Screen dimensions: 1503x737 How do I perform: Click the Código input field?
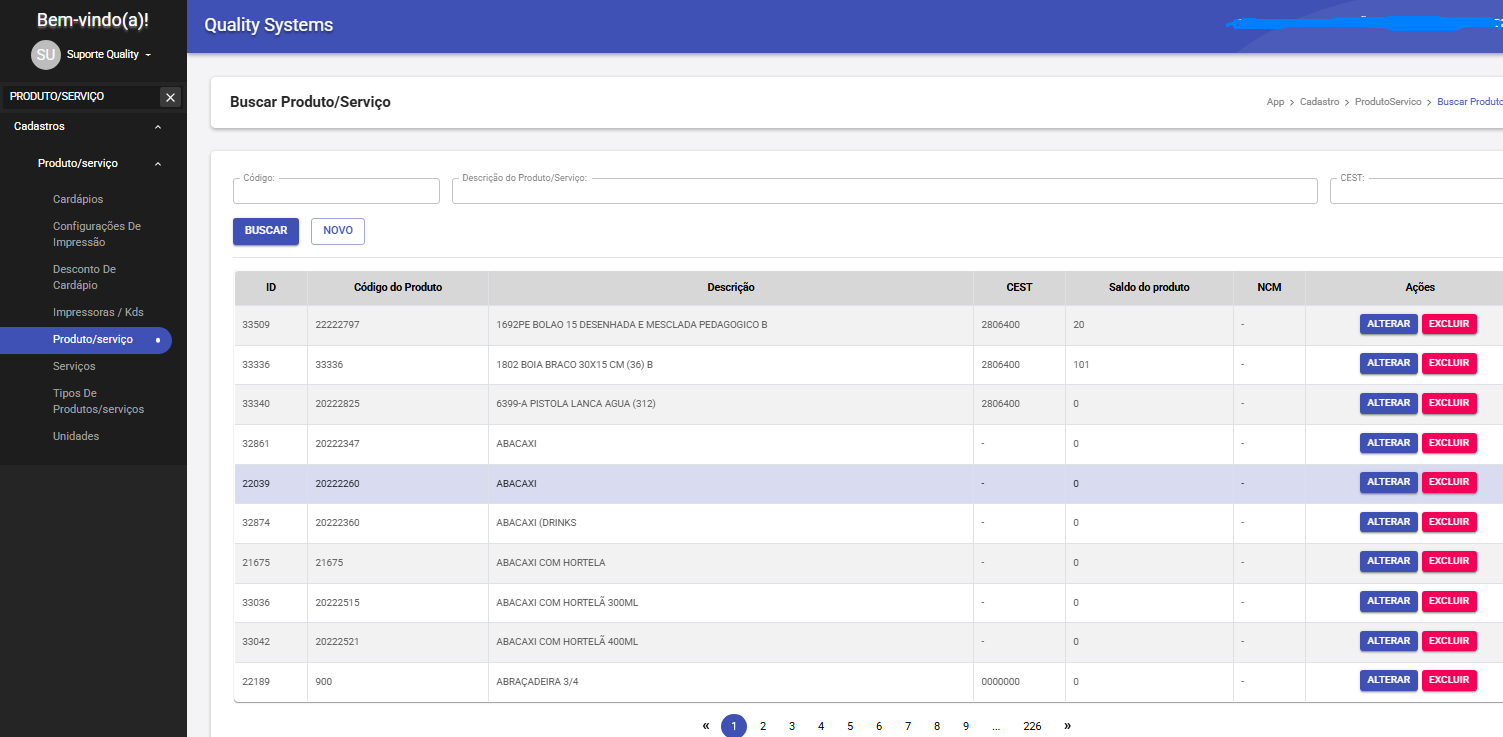tap(336, 191)
